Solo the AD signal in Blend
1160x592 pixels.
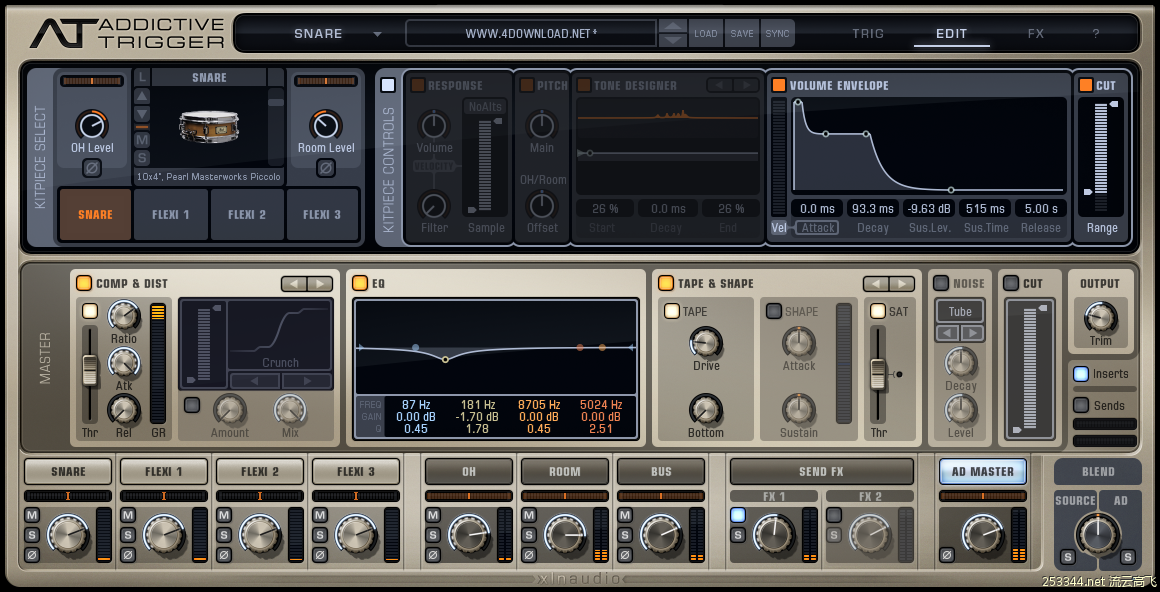click(1127, 557)
